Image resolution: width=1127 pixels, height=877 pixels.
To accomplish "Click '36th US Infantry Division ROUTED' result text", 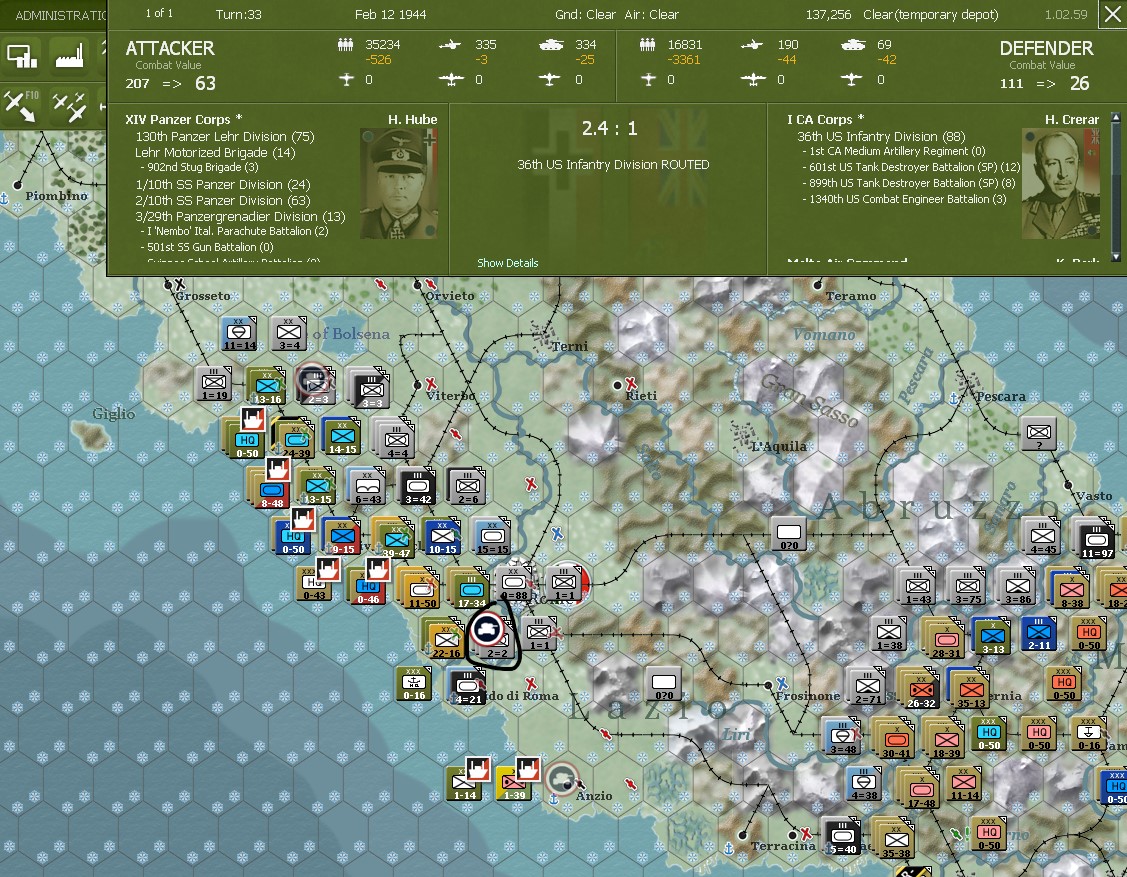I will click(613, 165).
